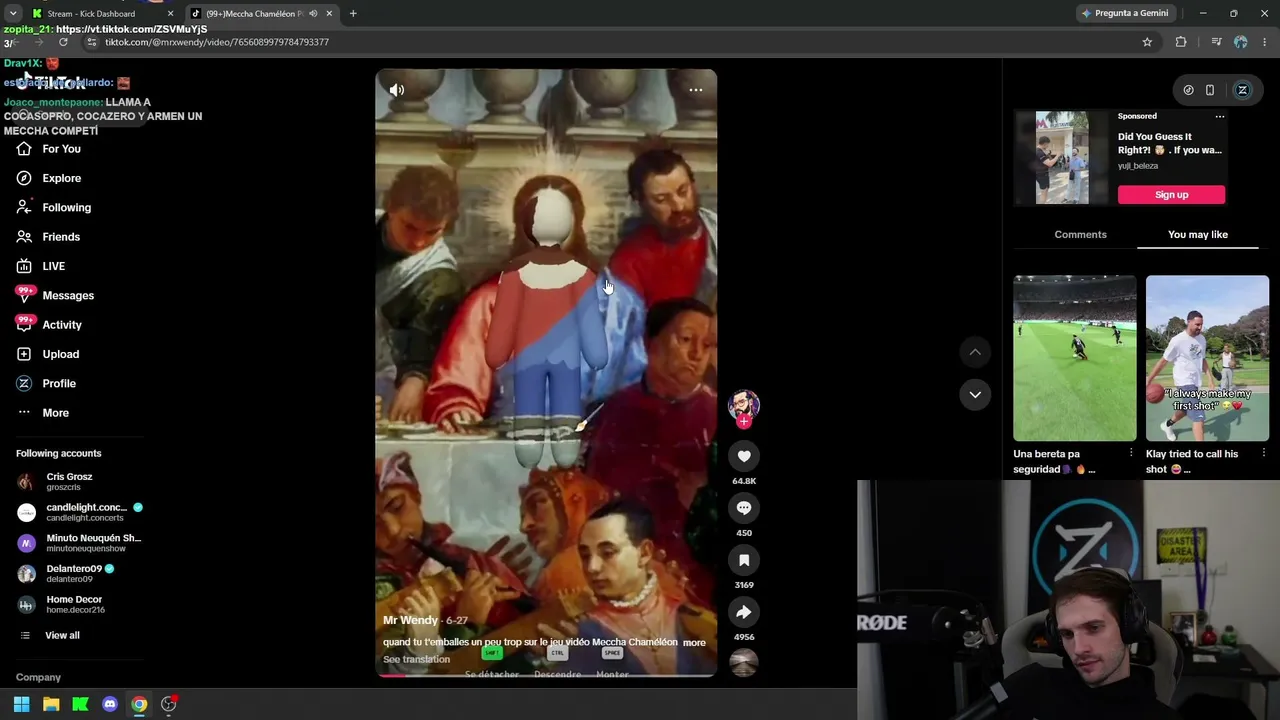Mute the TikTok video with speaker icon
This screenshot has width=1280, height=720.
[397, 90]
